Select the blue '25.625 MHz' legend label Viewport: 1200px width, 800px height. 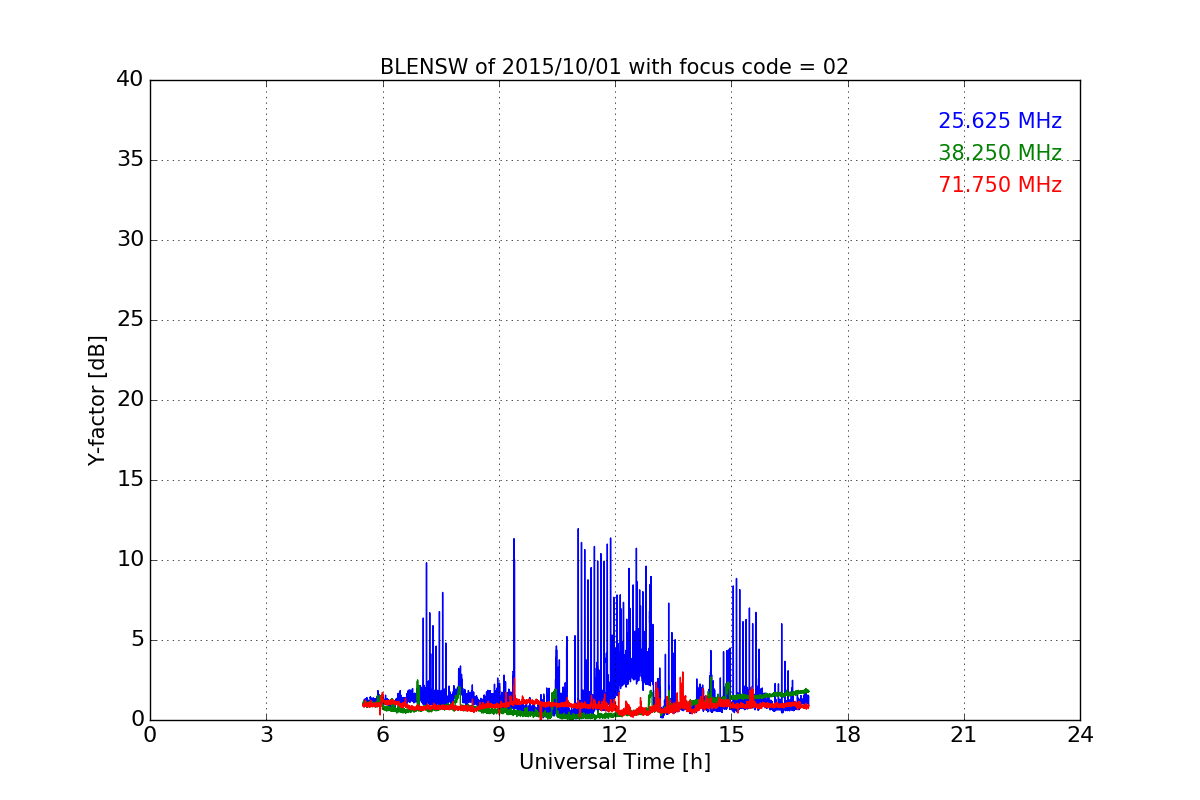coord(1000,121)
